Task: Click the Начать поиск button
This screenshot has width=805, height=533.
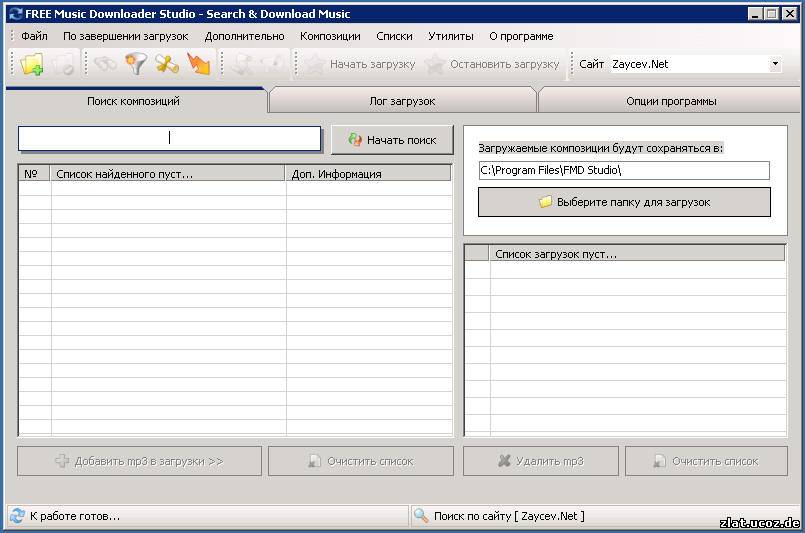Action: (393, 140)
